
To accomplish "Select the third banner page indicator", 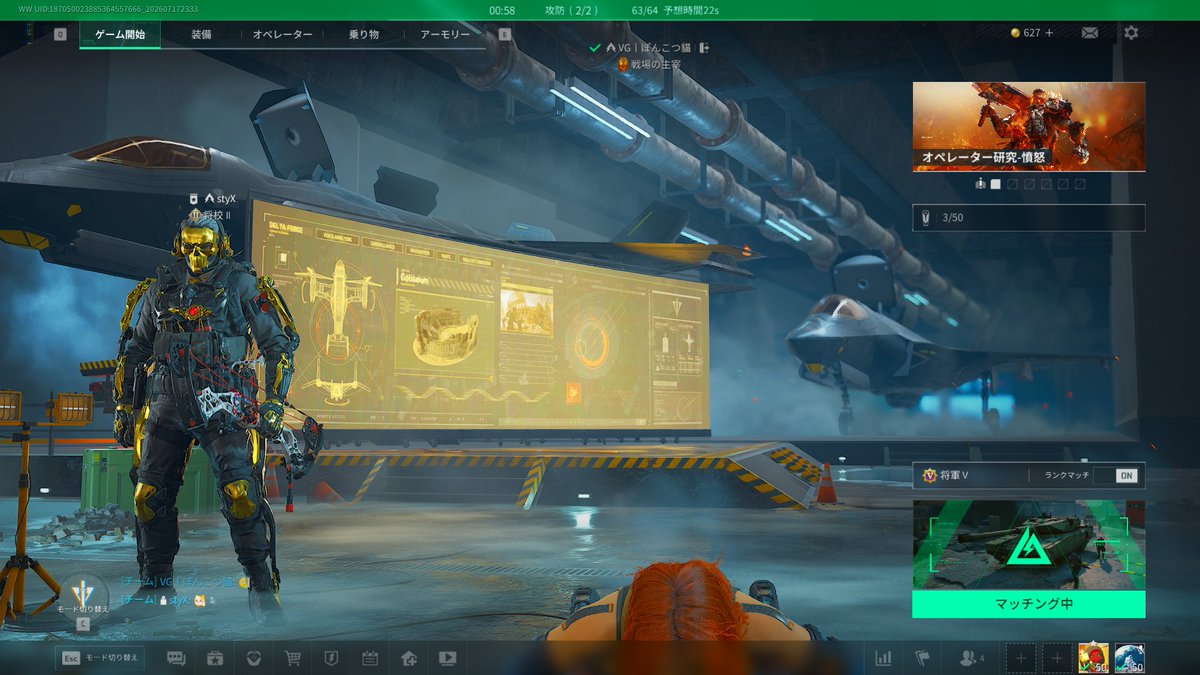I will pyautogui.click(x=1029, y=184).
